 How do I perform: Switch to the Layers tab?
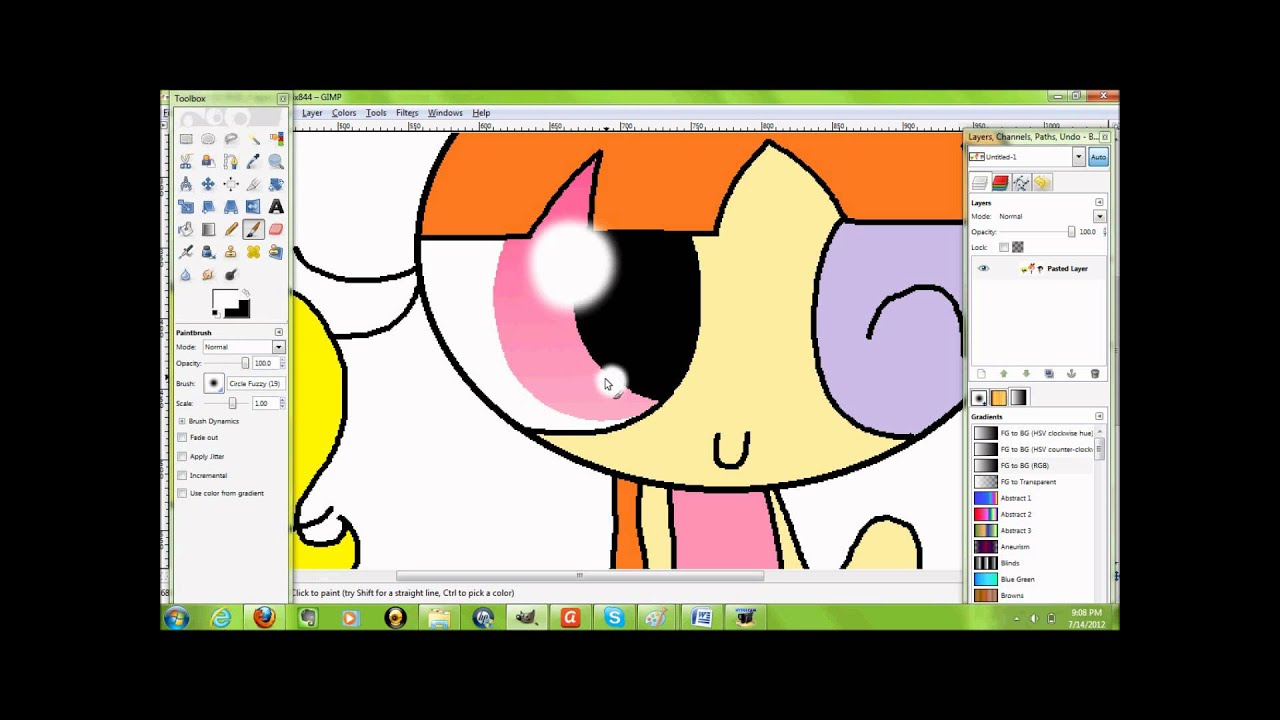click(980, 183)
